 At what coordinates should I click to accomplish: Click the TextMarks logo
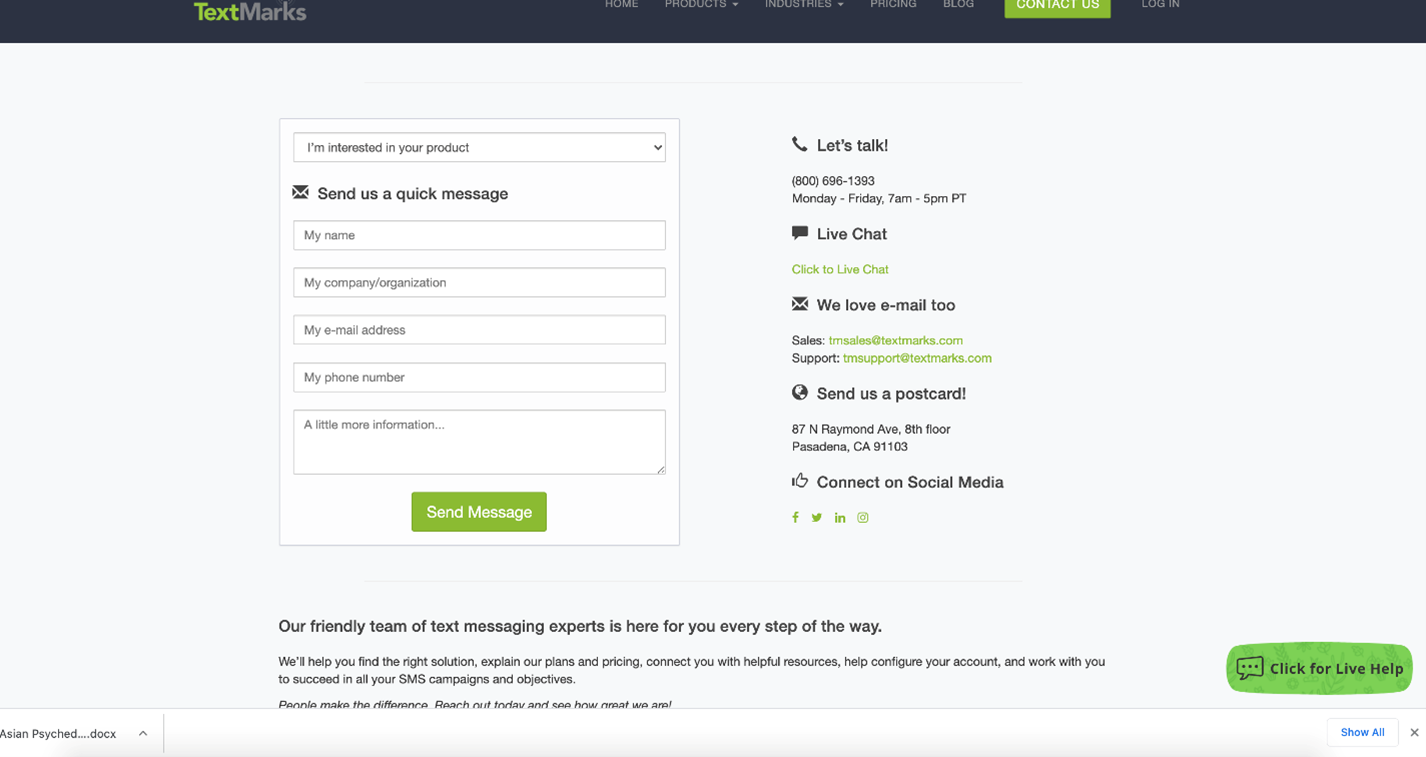250,11
